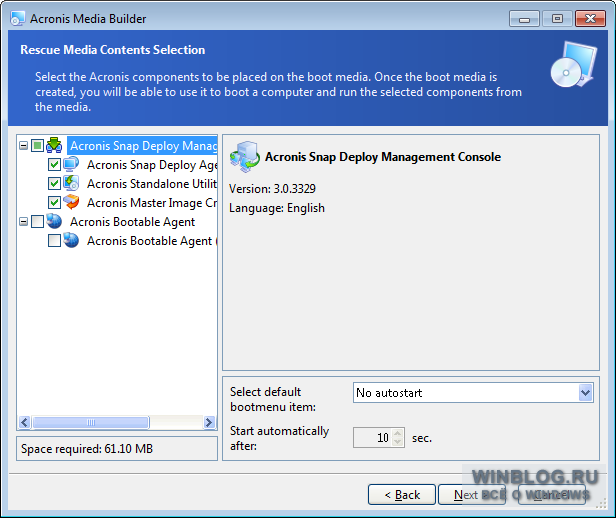Check the child Acronis Bootable Agent checkbox
Viewport: 616px width, 518px height.
point(54,240)
